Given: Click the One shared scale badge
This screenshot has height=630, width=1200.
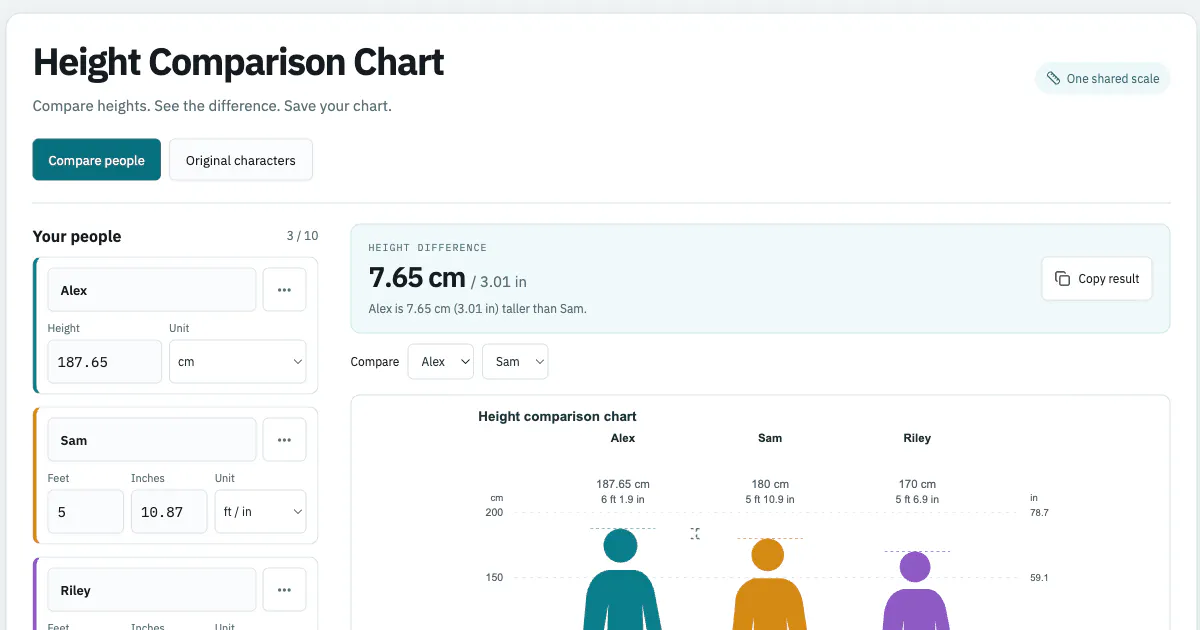Looking at the screenshot, I should (1103, 78).
